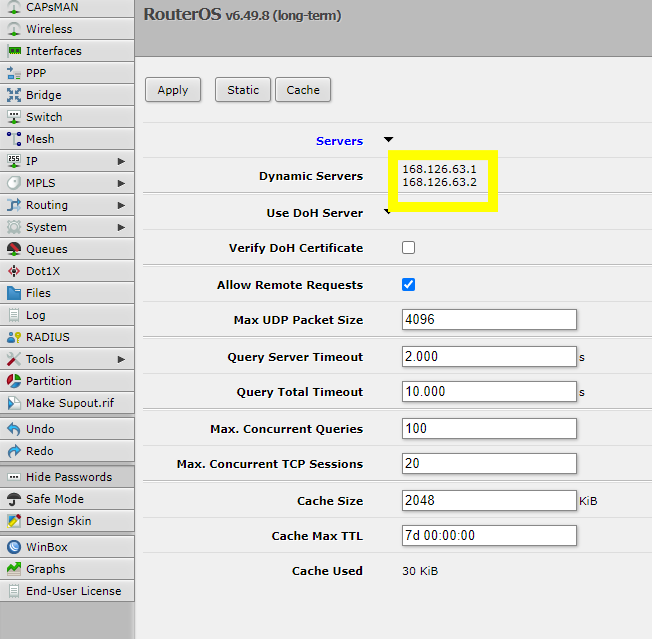Open the Wireless menu item
Viewport: 652px width, 639px height.
[67, 29]
